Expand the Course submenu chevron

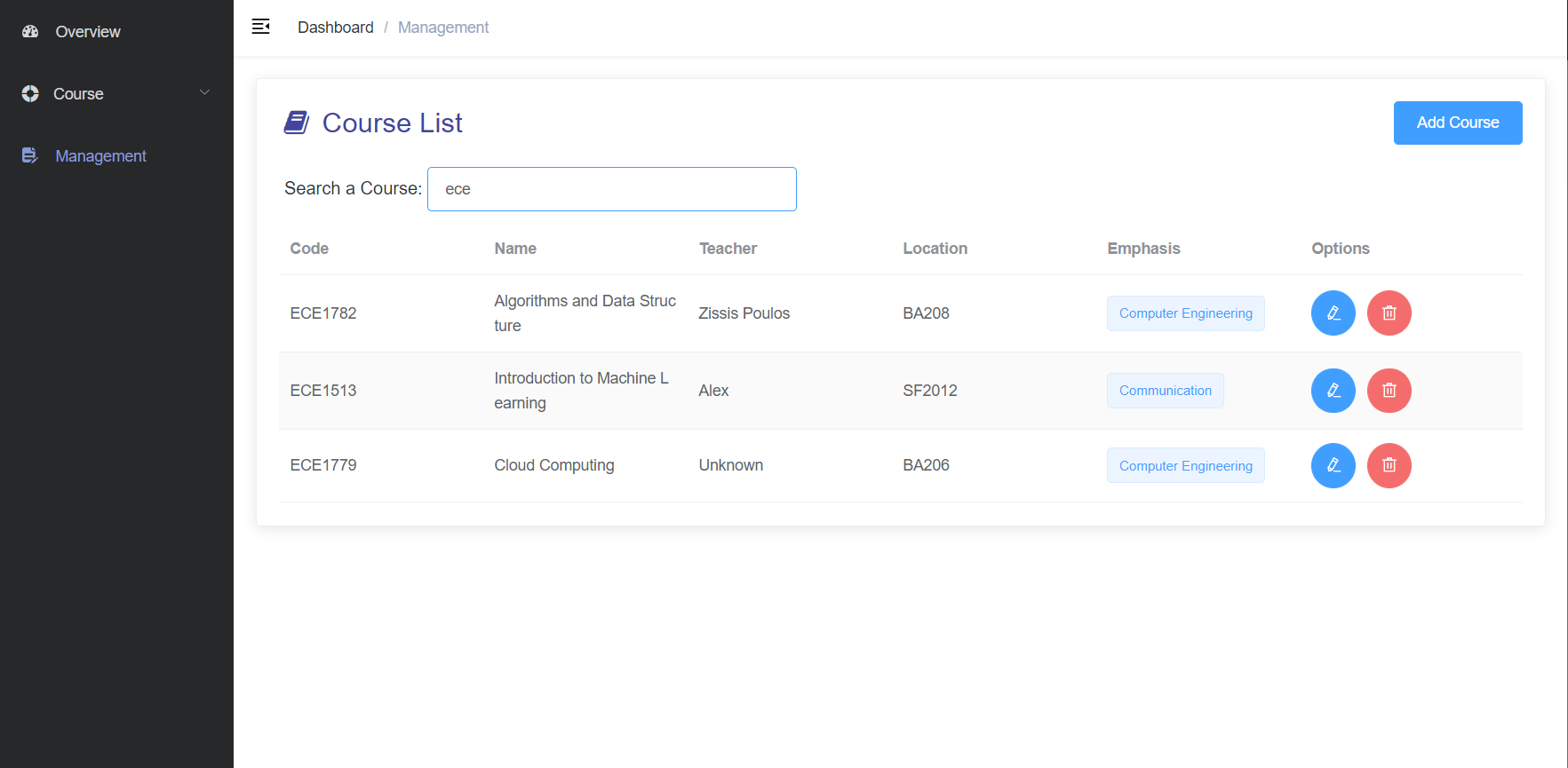(204, 92)
